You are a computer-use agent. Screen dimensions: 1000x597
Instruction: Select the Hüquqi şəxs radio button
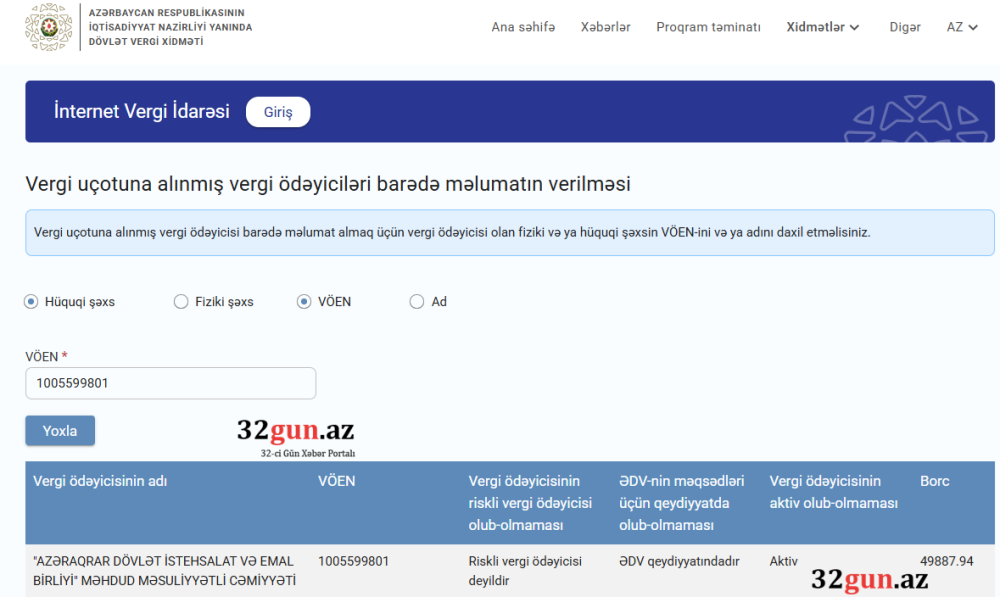(x=30, y=301)
